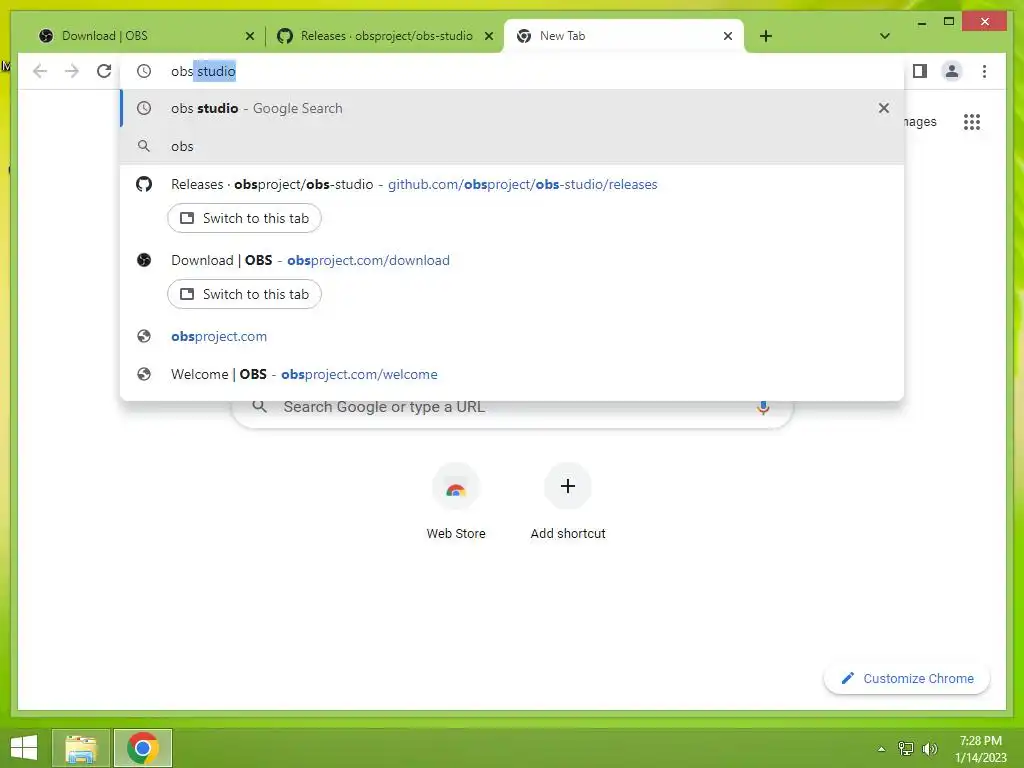The width and height of the screenshot is (1024, 768).
Task: Open Chrome's three-dot menu
Action: [984, 71]
